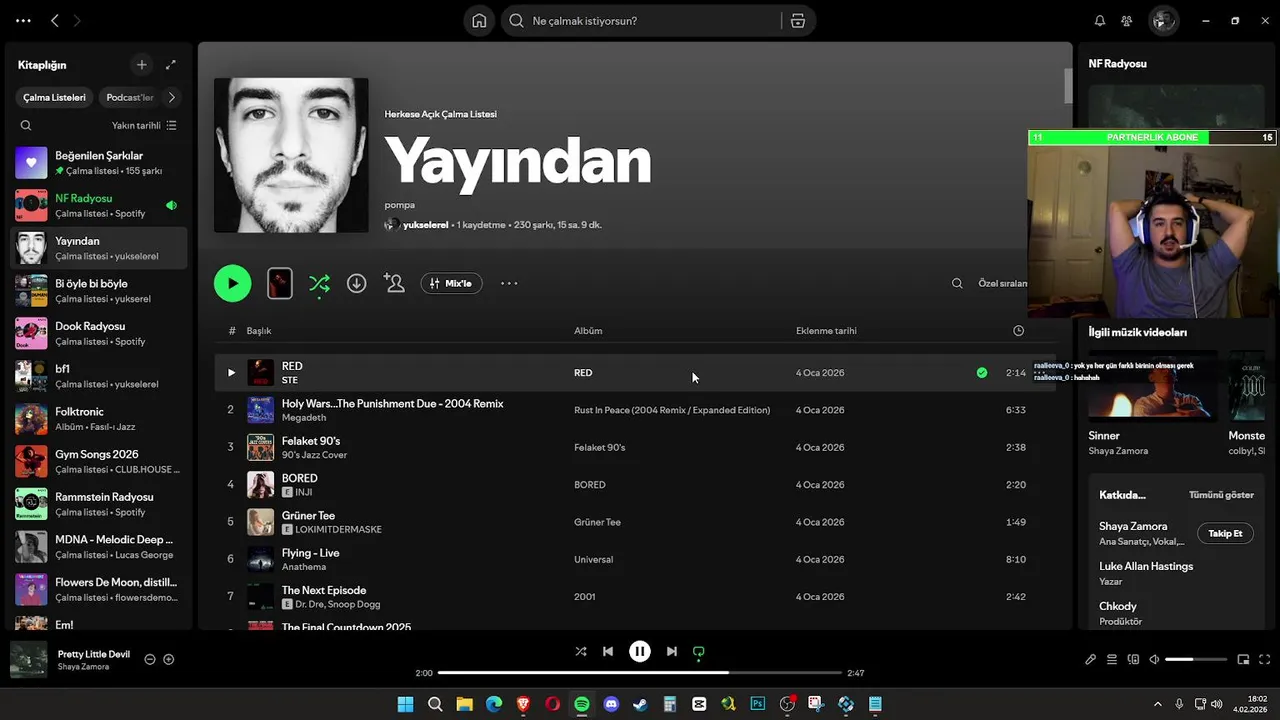Hide Pretty Little Devil from recommendations
This screenshot has width=1280, height=720.
point(150,659)
